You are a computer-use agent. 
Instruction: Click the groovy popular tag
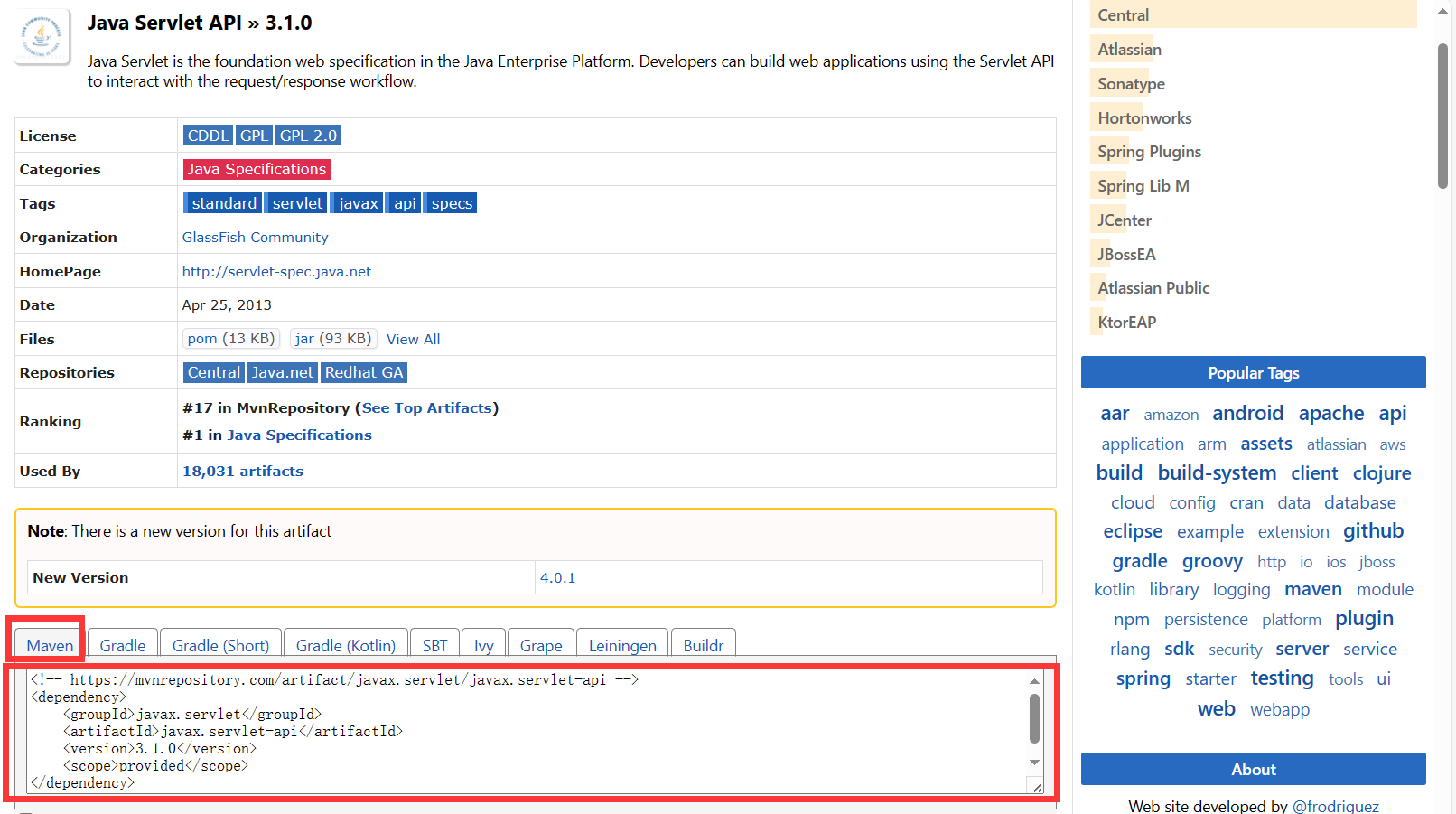pyautogui.click(x=1212, y=561)
